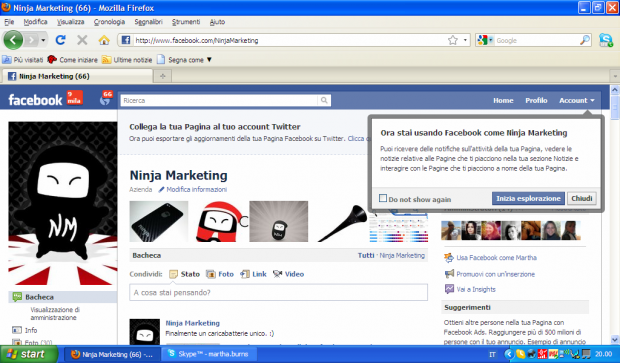The image size is (620, 363).
Task: Focus the Firefox URL address field
Action: (291, 40)
